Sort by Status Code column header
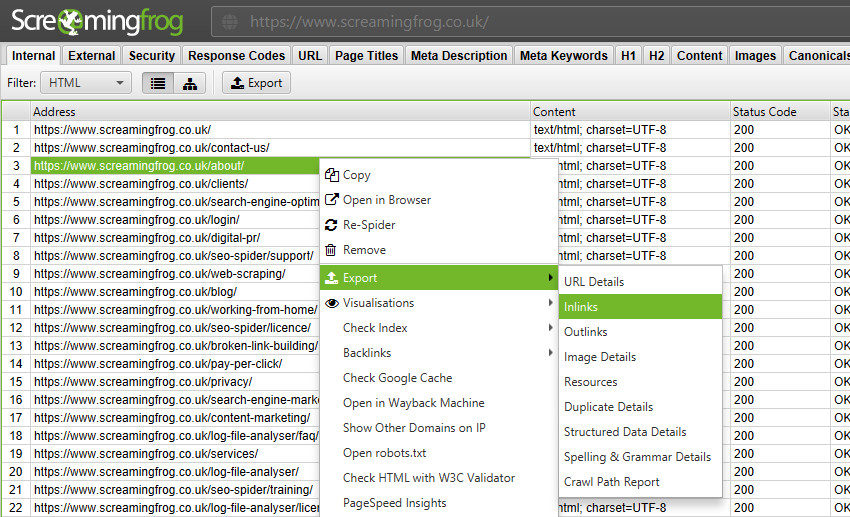Image resolution: width=850 pixels, height=517 pixels. (x=764, y=112)
